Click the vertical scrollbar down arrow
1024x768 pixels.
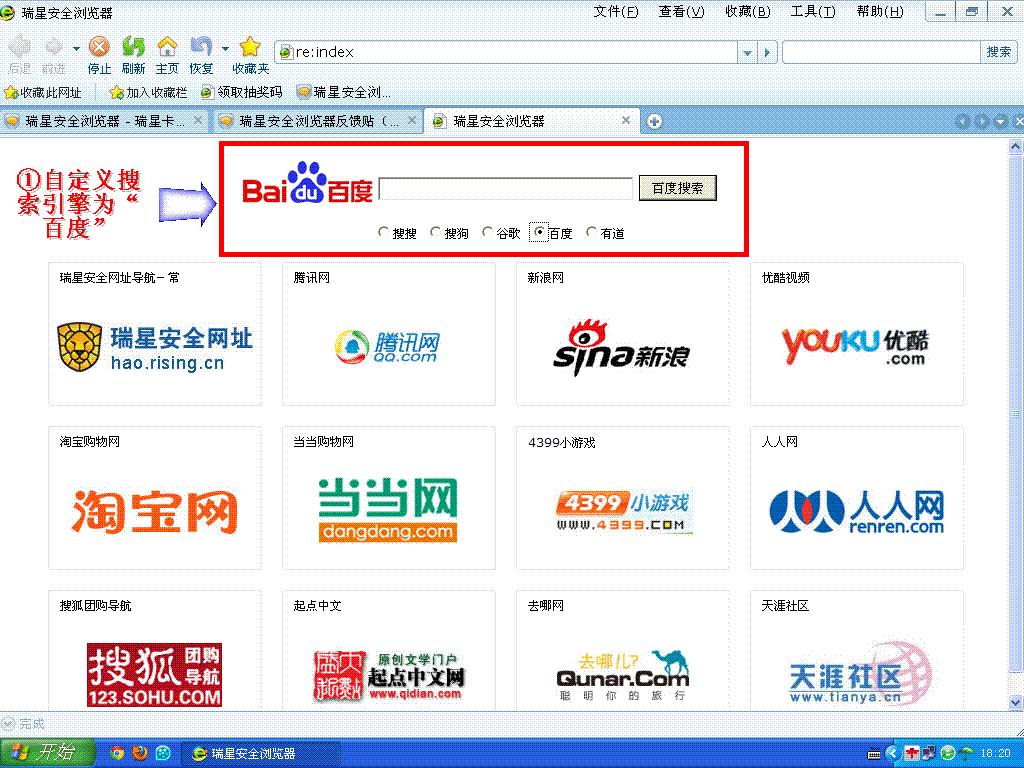pyautogui.click(x=1016, y=702)
